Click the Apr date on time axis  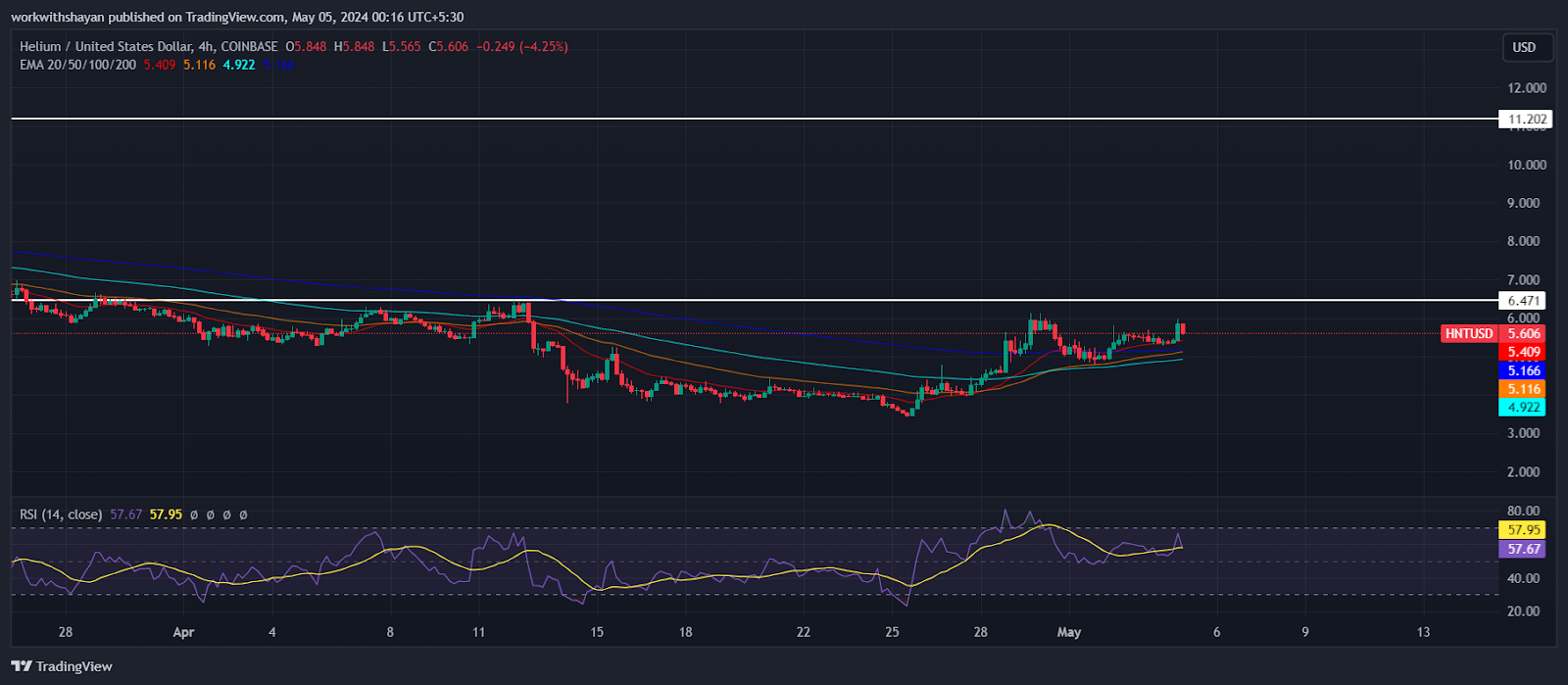[x=183, y=632]
